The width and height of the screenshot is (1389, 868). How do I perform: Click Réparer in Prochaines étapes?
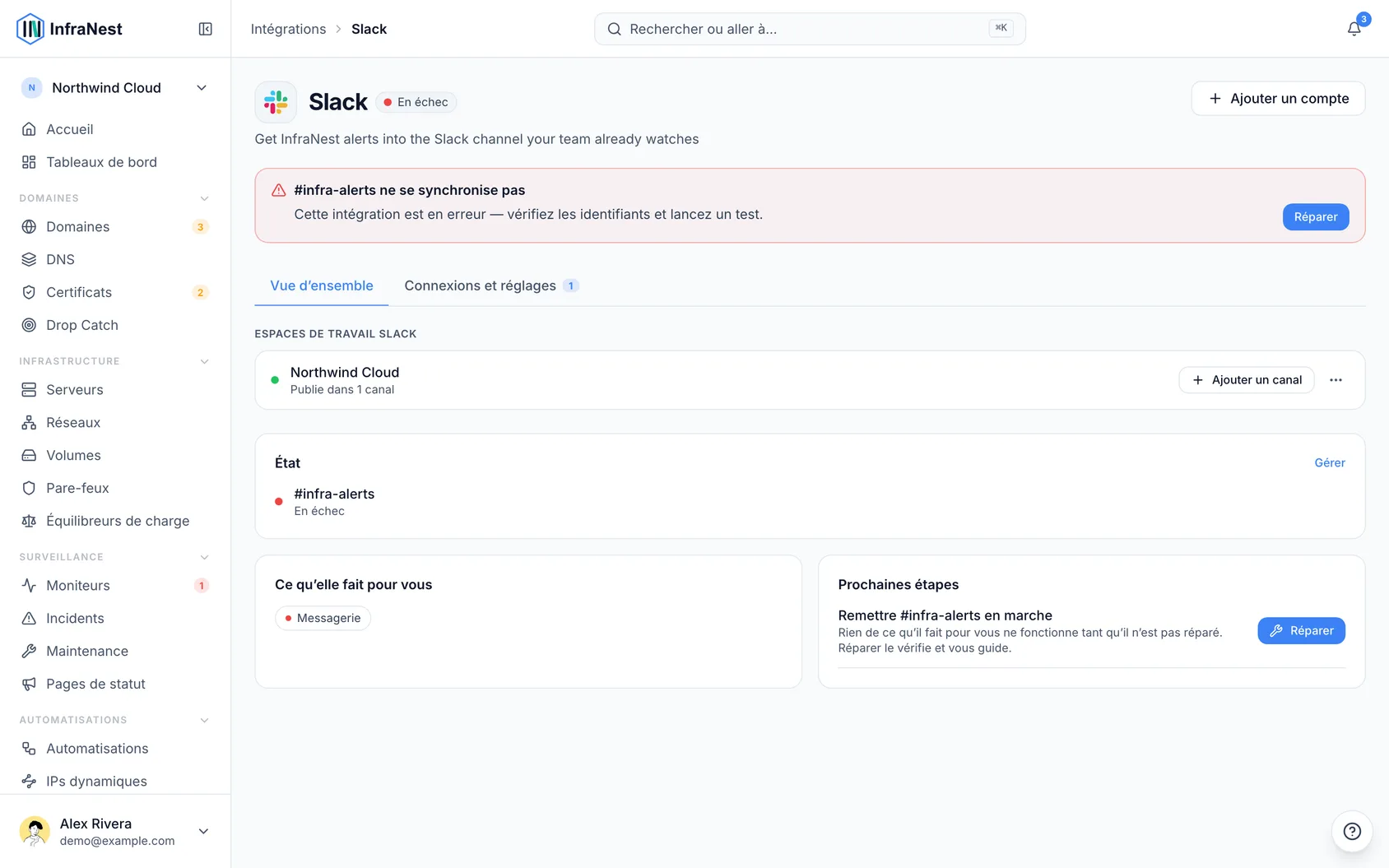[1301, 631]
